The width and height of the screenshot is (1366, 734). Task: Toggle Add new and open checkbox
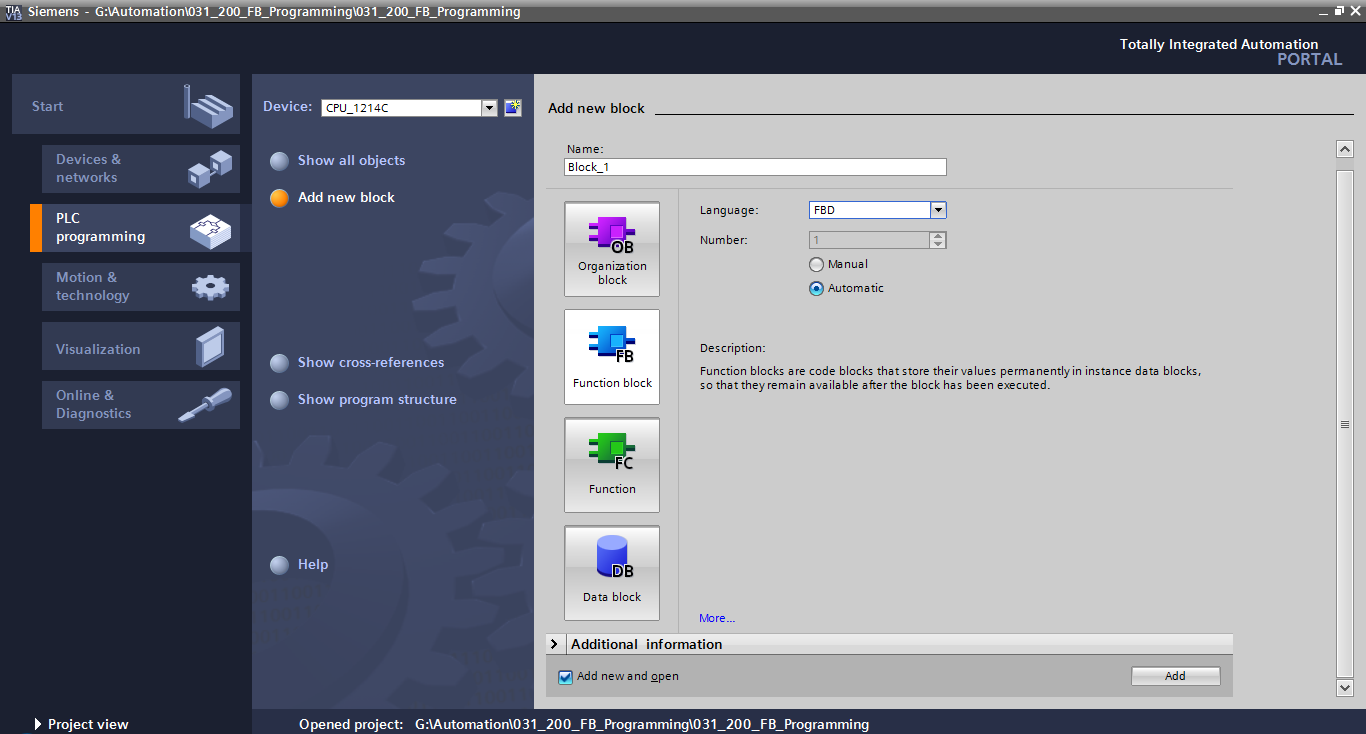(566, 677)
